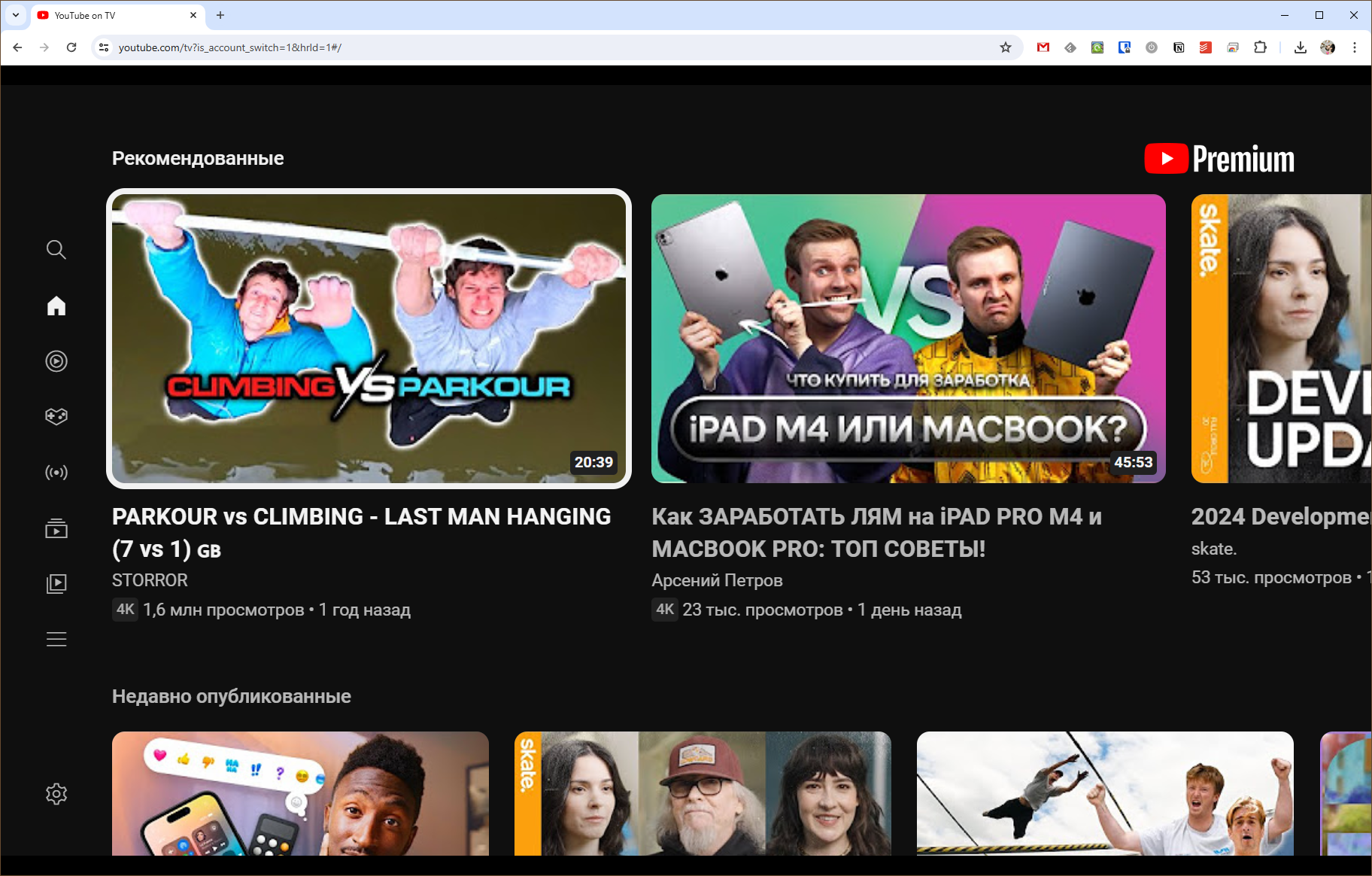Open Chrome downloads tray
The width and height of the screenshot is (1372, 876).
tap(1301, 47)
